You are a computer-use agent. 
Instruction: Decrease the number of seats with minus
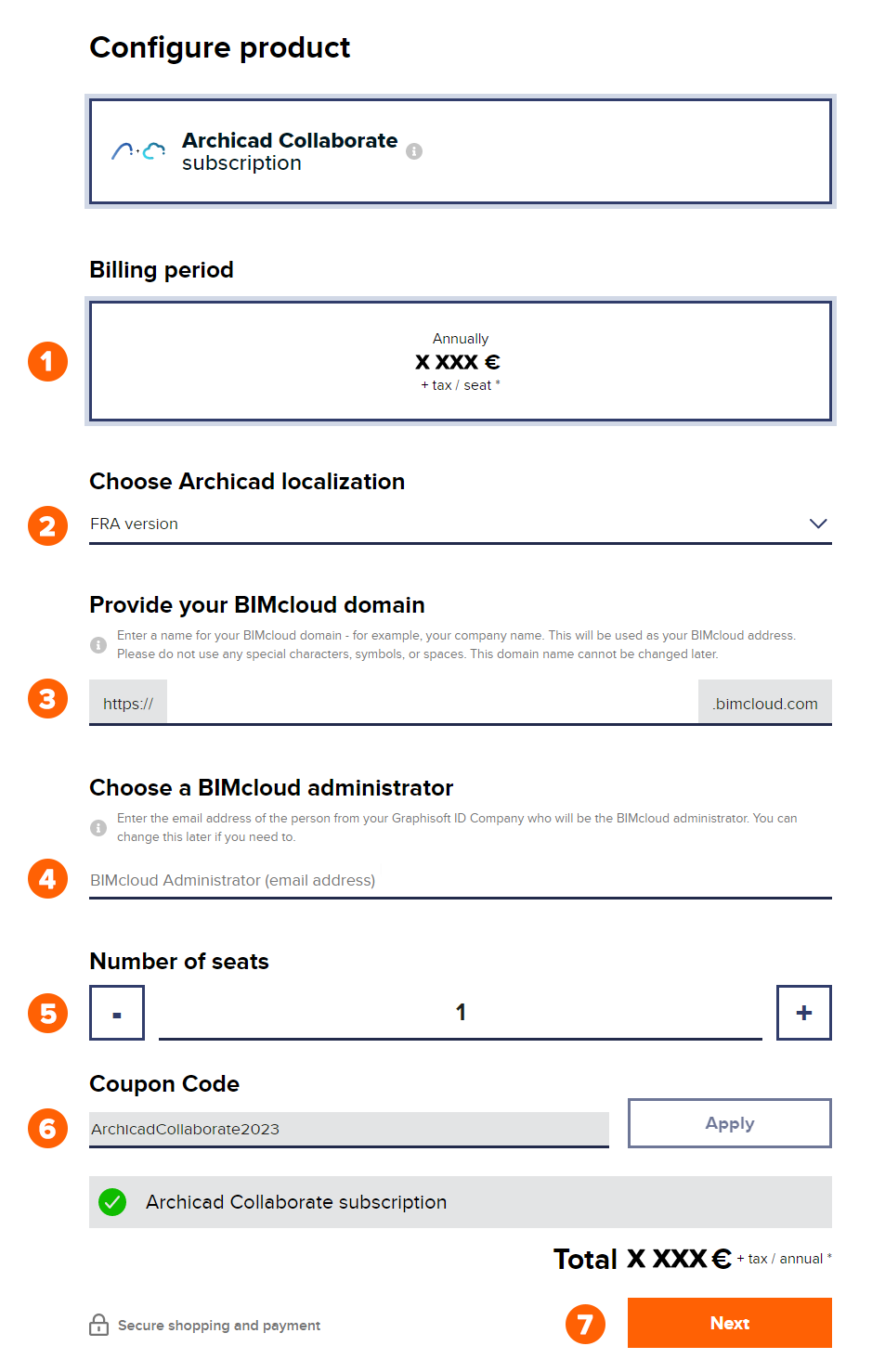point(117,1013)
